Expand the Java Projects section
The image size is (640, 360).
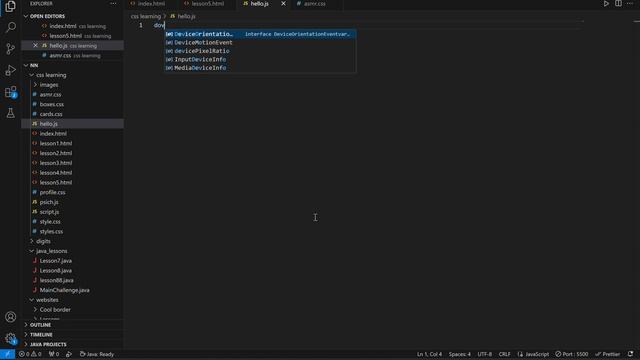(x=48, y=344)
